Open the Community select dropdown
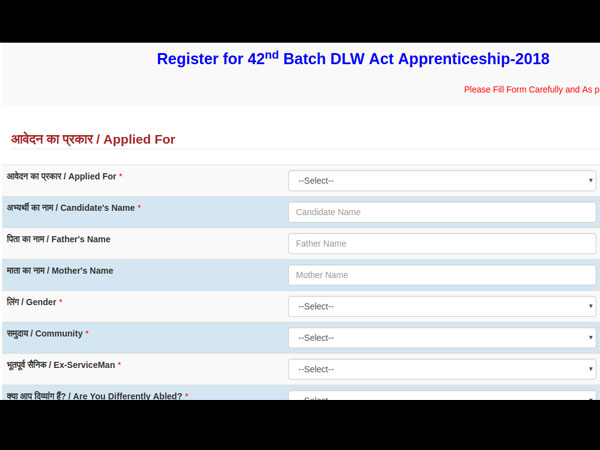 [442, 338]
